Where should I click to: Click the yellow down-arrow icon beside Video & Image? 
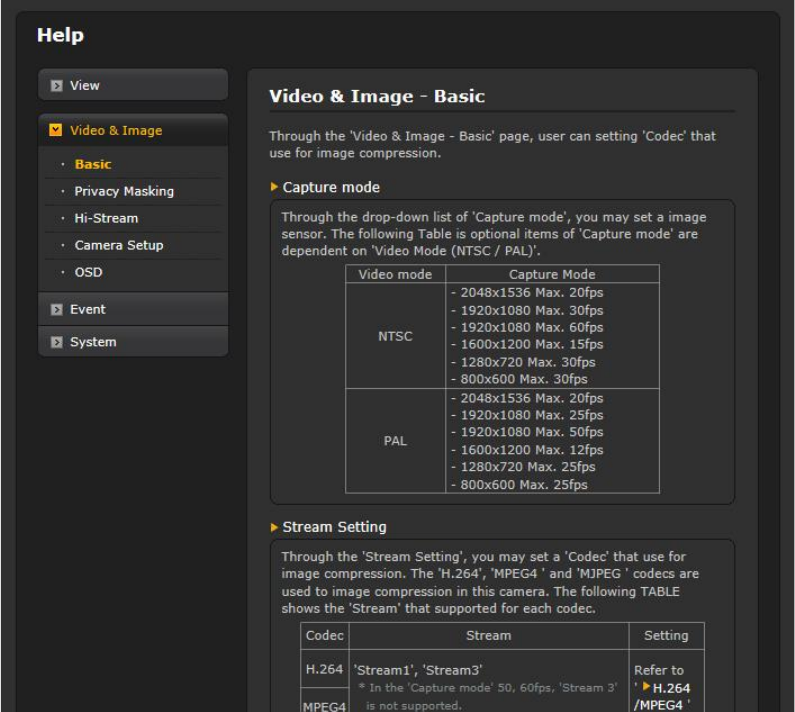pos(56,131)
